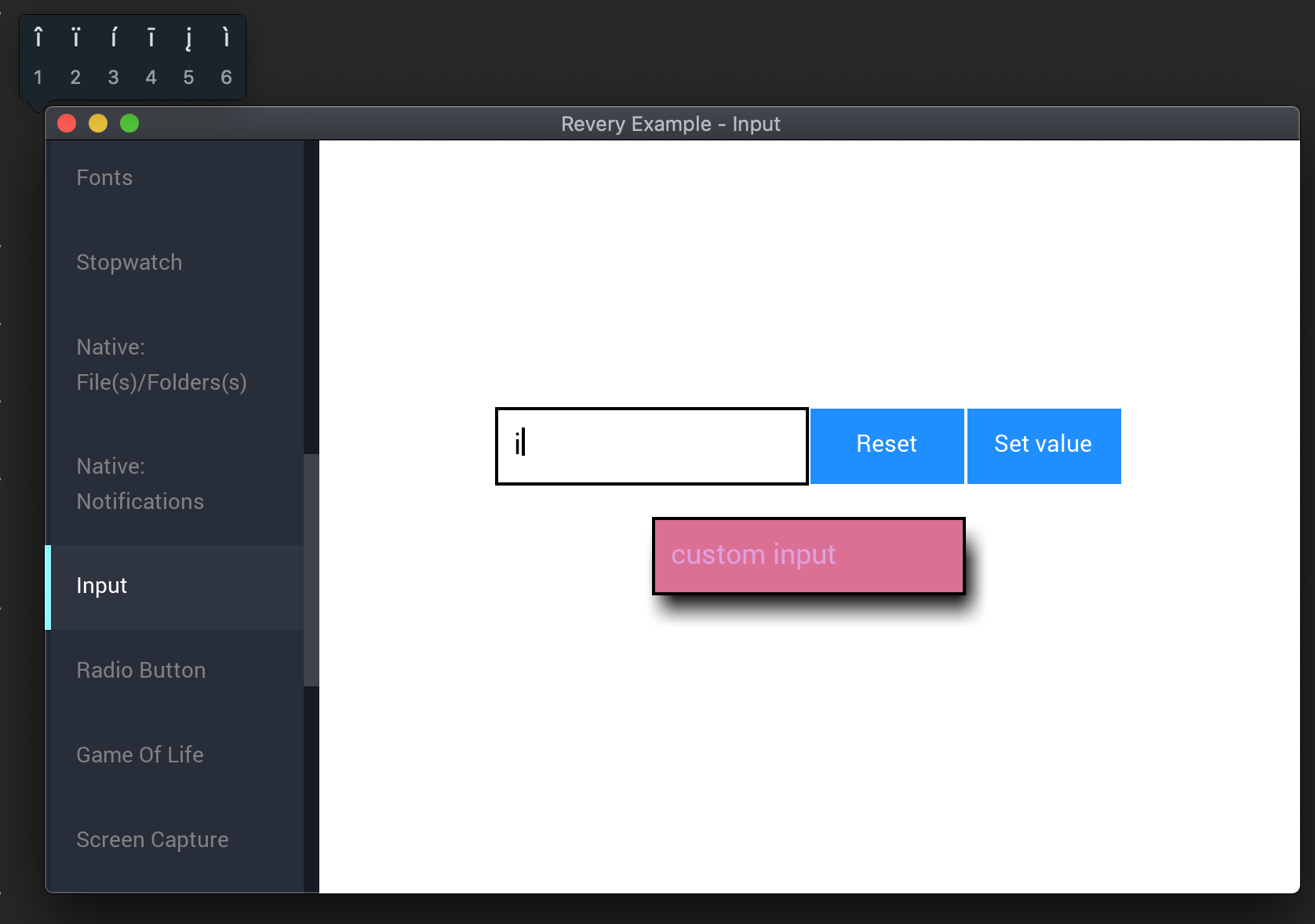Choose accent option 6, ì
1315x924 pixels.
point(227,56)
